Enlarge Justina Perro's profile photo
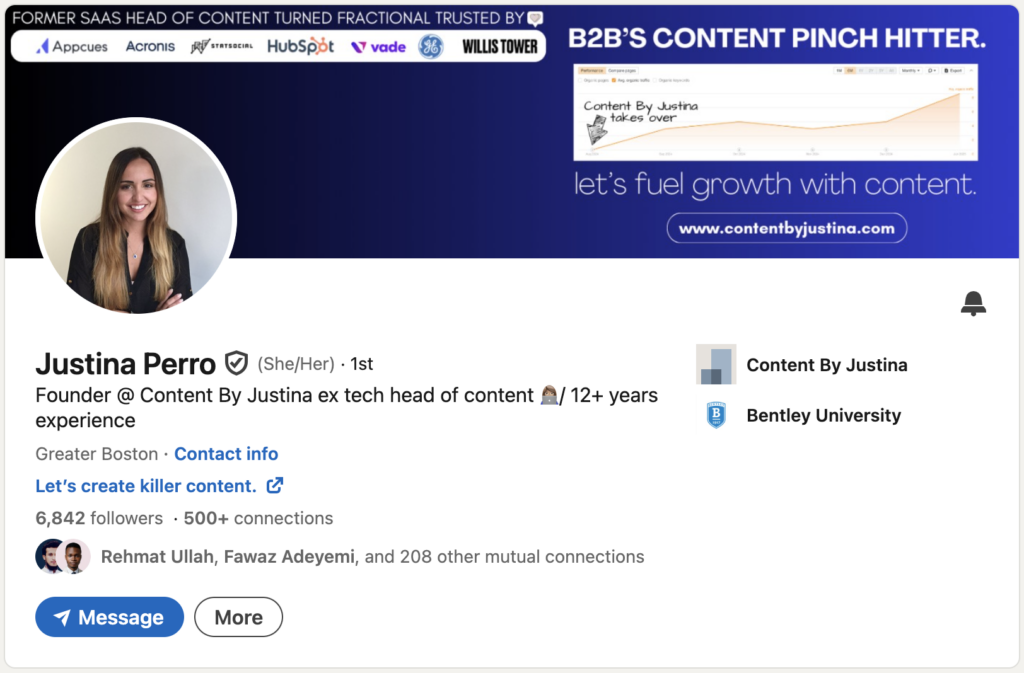This screenshot has height=673, width=1024. pos(135,217)
